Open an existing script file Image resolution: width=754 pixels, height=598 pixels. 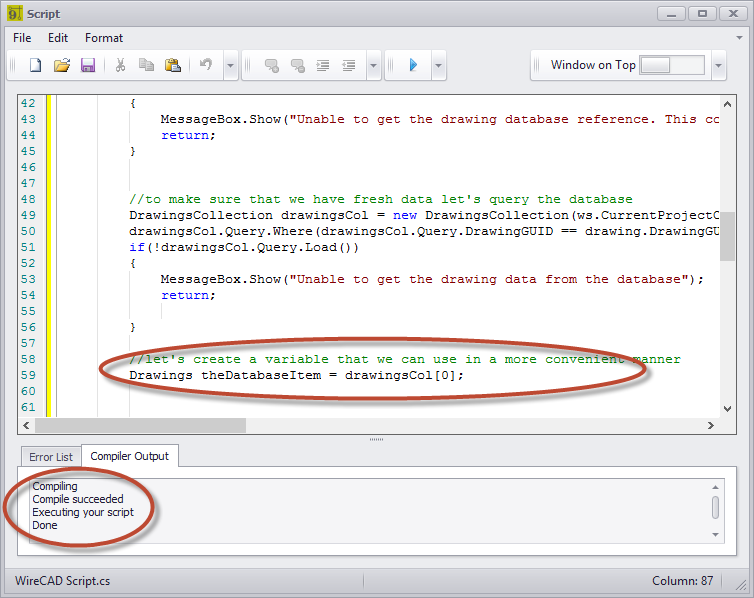pos(62,65)
